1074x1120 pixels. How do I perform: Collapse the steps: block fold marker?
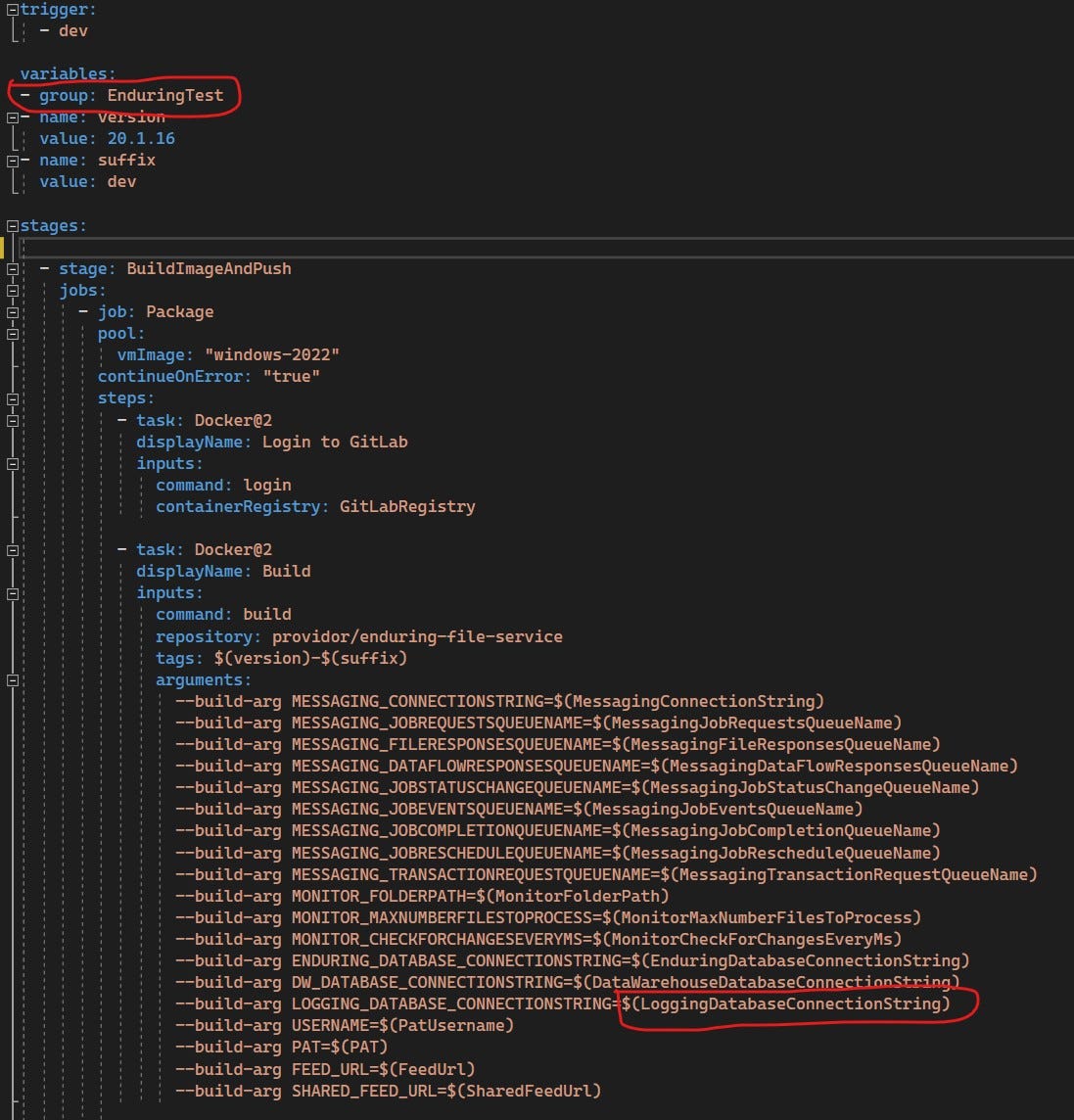[12, 399]
